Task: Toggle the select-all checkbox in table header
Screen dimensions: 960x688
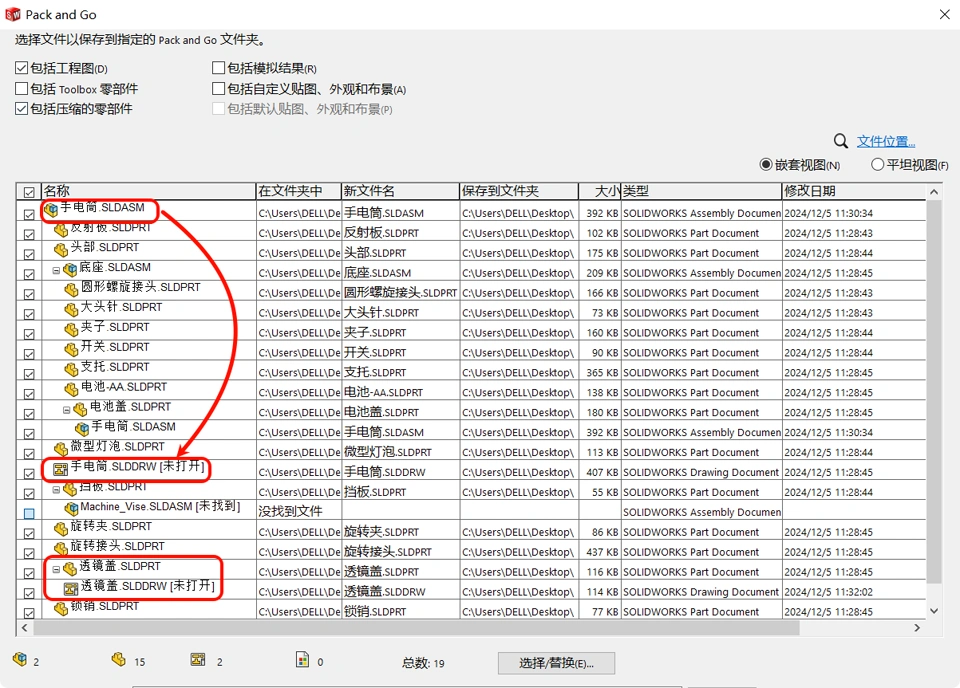Action: click(x=29, y=192)
